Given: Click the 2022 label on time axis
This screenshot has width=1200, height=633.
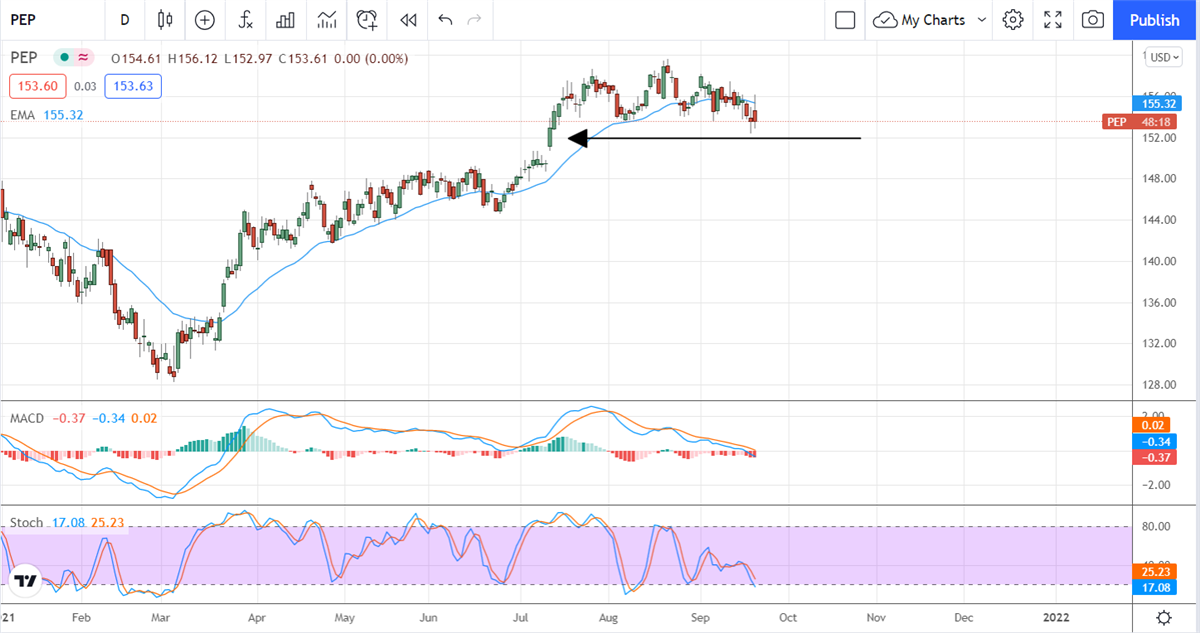Looking at the screenshot, I should pyautogui.click(x=1058, y=618).
